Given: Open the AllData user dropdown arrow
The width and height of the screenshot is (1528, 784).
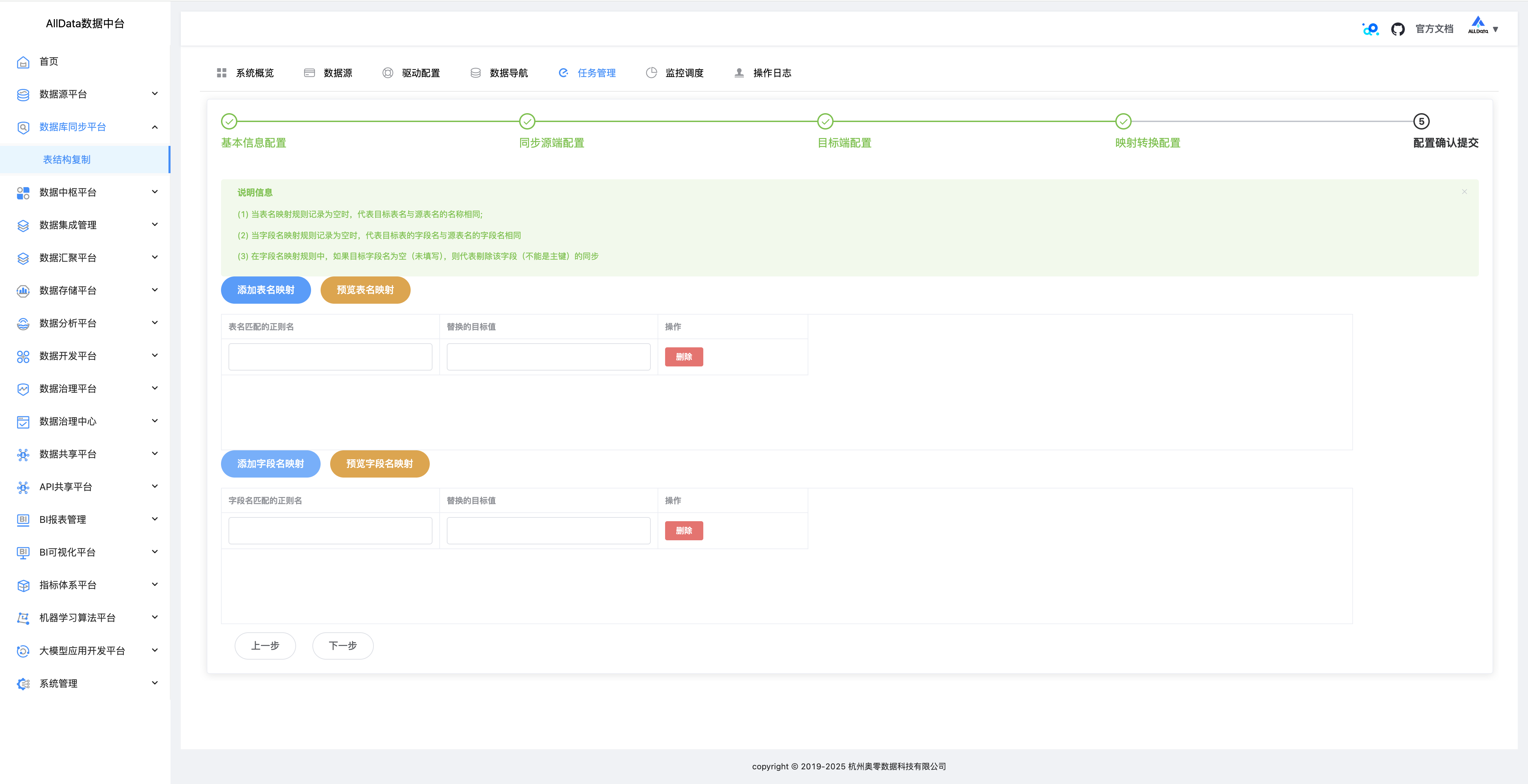Looking at the screenshot, I should click(1495, 29).
